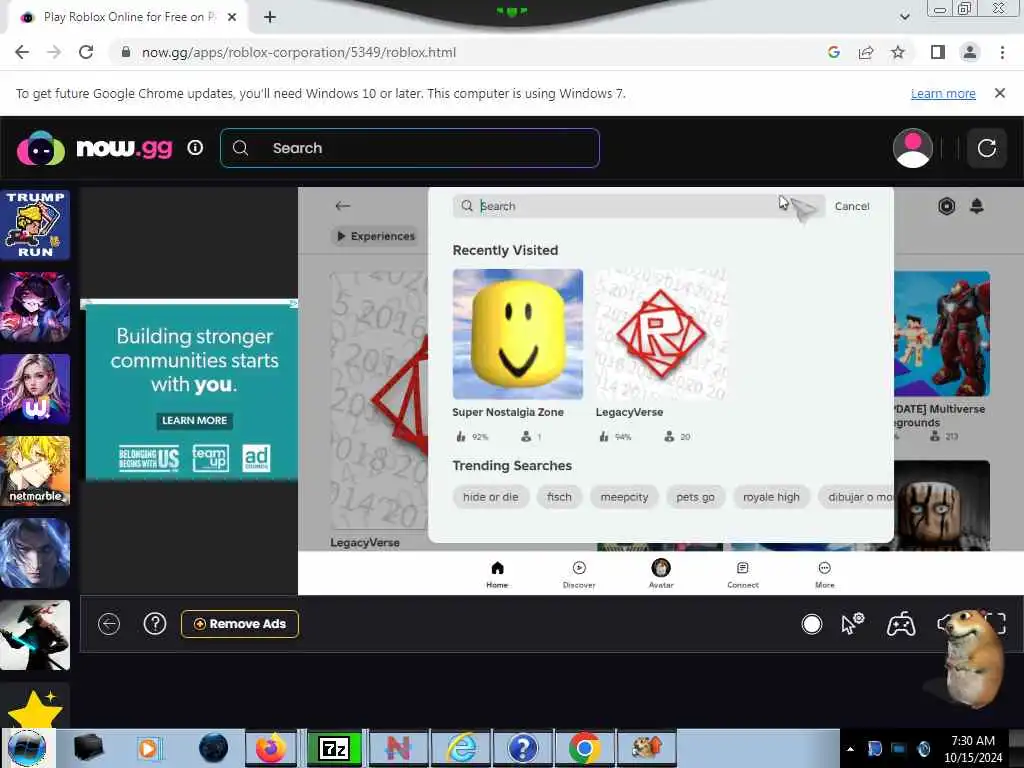Open Roblox notifications bell
The image size is (1024, 768).
(977, 206)
